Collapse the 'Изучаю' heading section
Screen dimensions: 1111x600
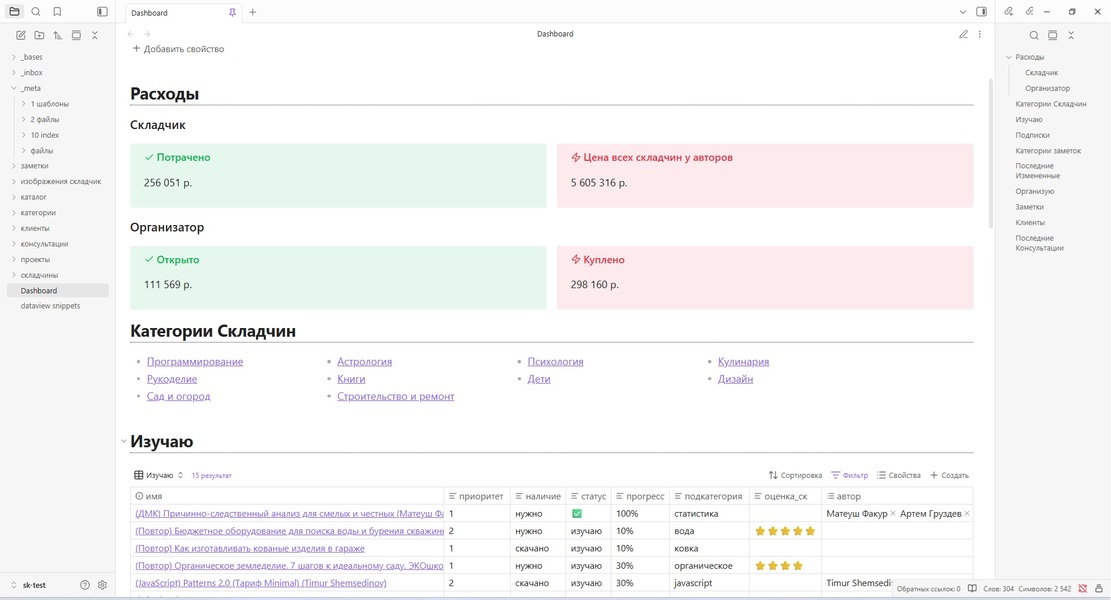click(123, 441)
